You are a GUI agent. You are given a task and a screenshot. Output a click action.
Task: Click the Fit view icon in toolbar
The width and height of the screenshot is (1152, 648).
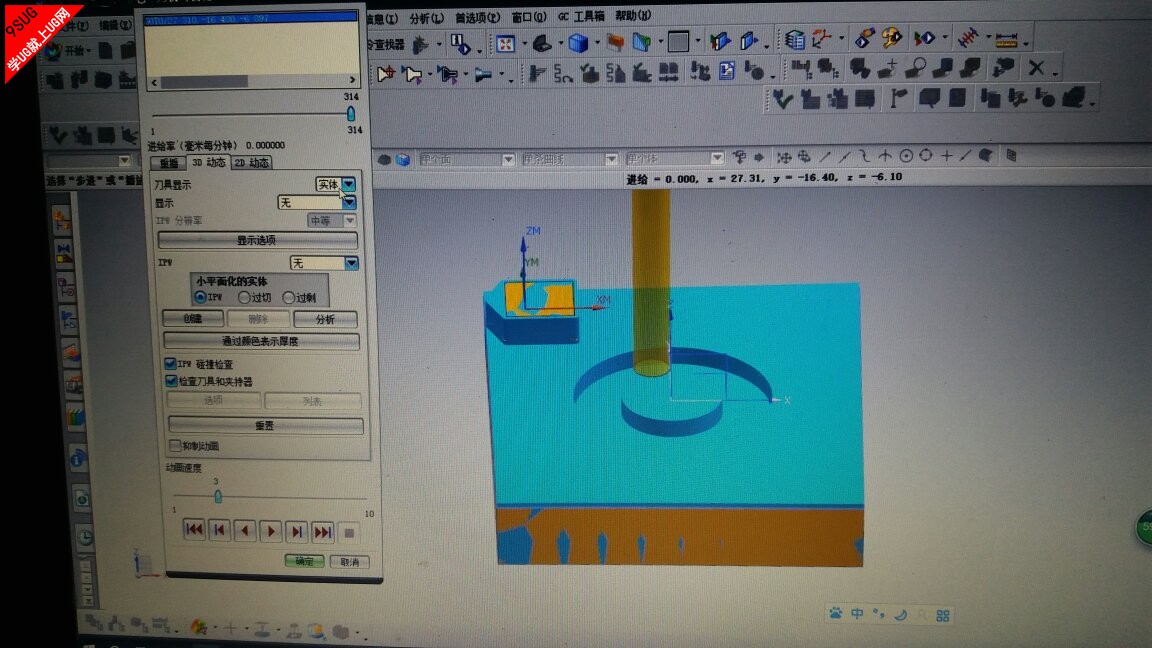tap(505, 44)
